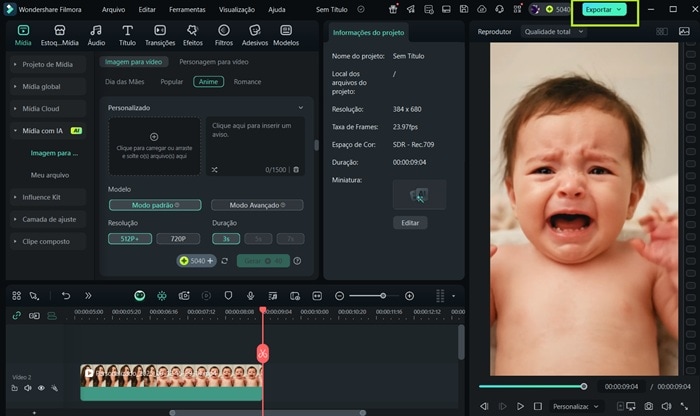Select the Romance style tab
Screen dimensions: 700x416
(247, 82)
